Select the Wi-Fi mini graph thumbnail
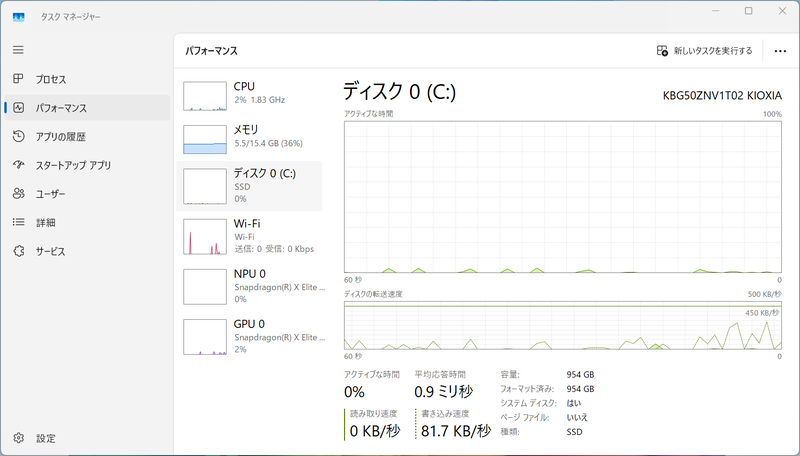This screenshot has height=456, width=800. pos(205,237)
